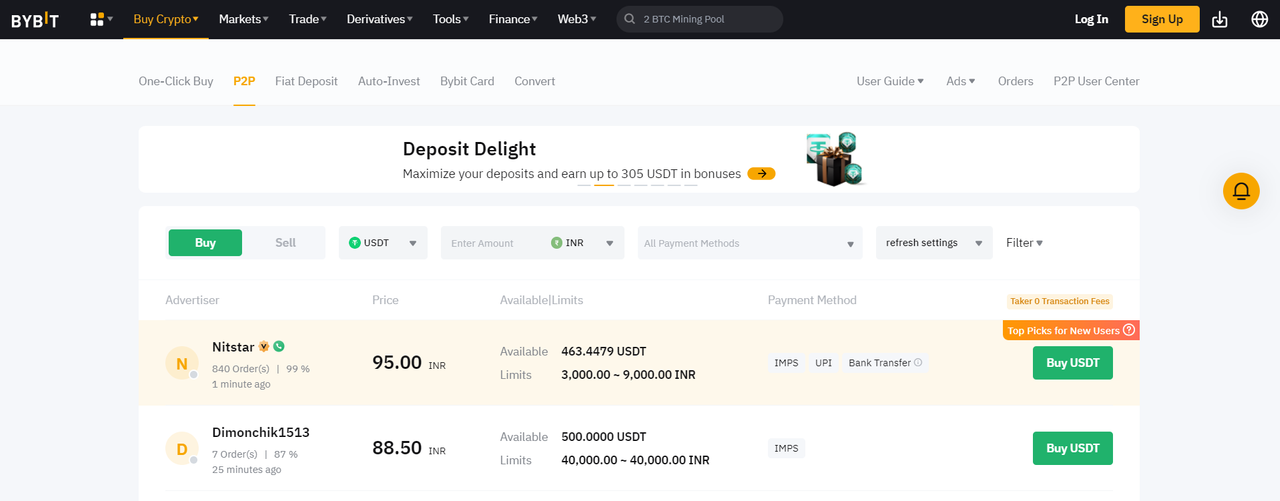Open the USDT coin dropdown
The height and width of the screenshot is (501, 1280).
point(383,243)
